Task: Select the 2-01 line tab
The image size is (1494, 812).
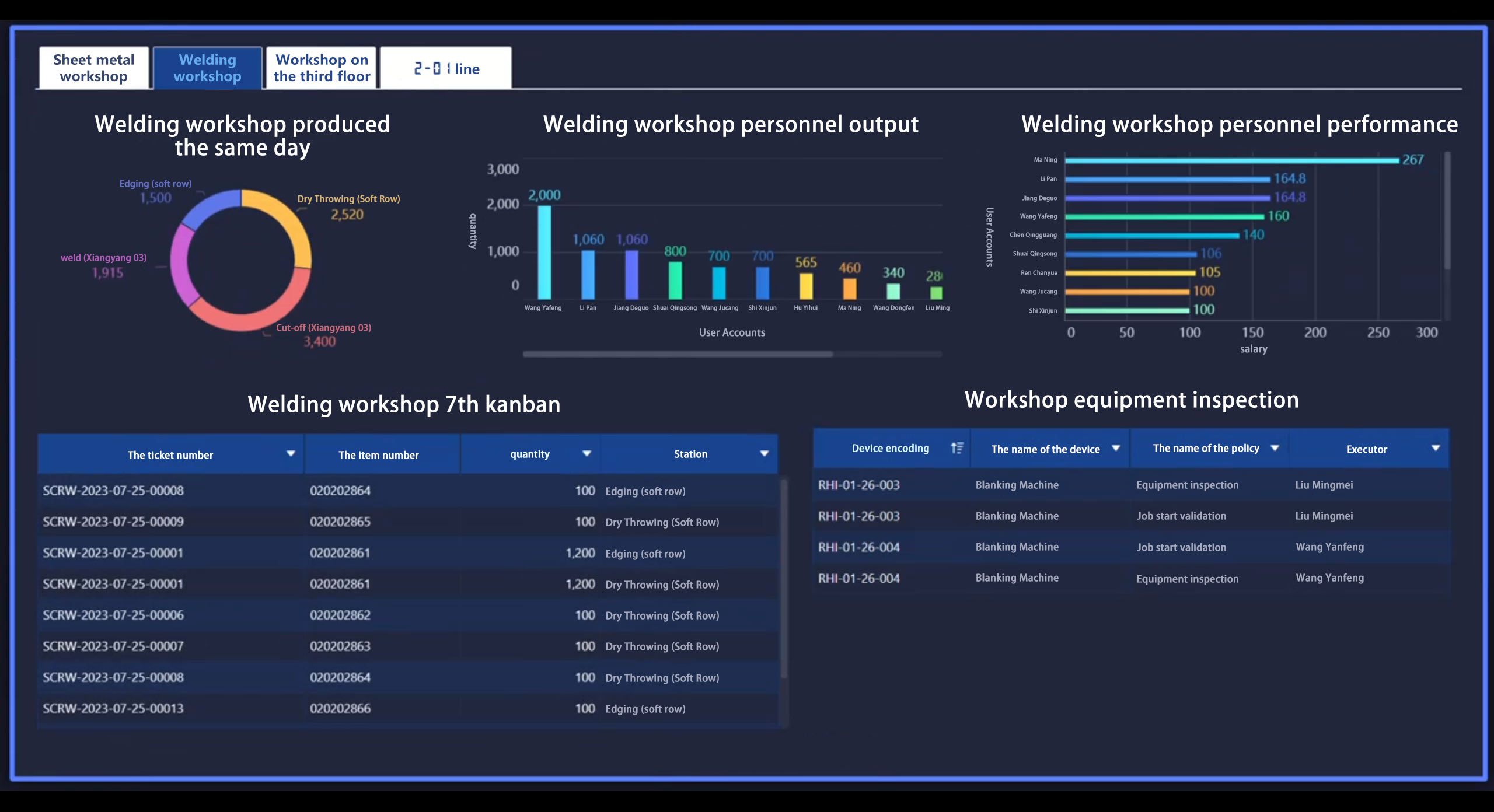Action: [x=446, y=68]
